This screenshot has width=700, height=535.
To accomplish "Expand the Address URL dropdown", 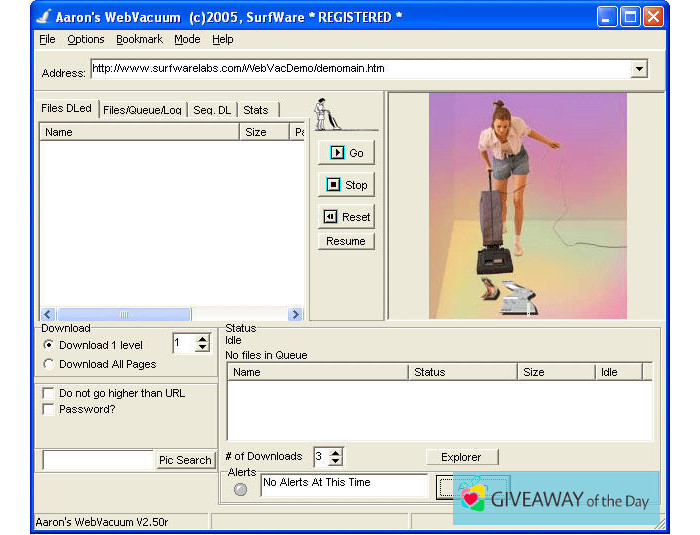I will point(639,69).
